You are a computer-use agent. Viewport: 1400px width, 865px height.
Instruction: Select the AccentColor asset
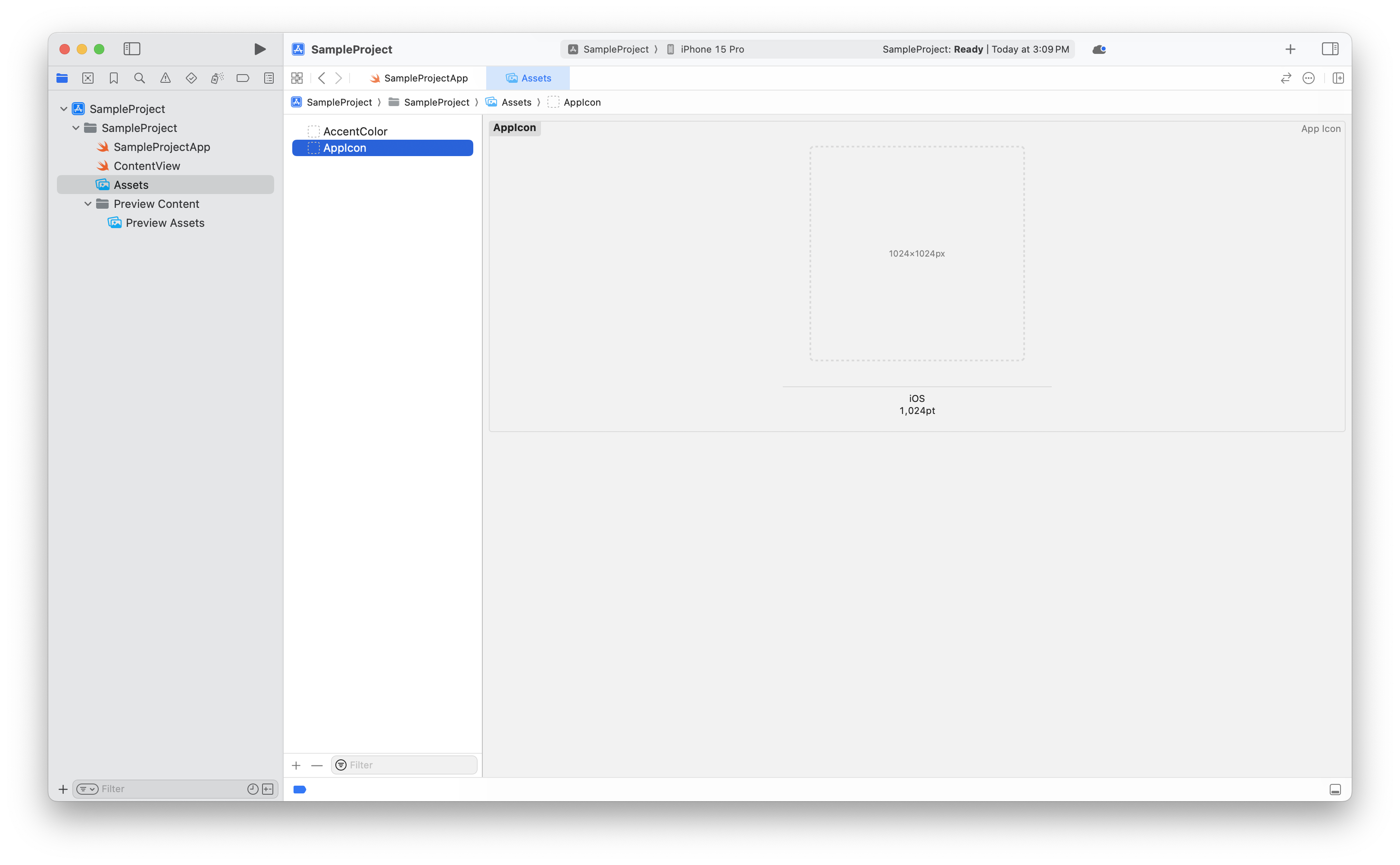pyautogui.click(x=355, y=132)
